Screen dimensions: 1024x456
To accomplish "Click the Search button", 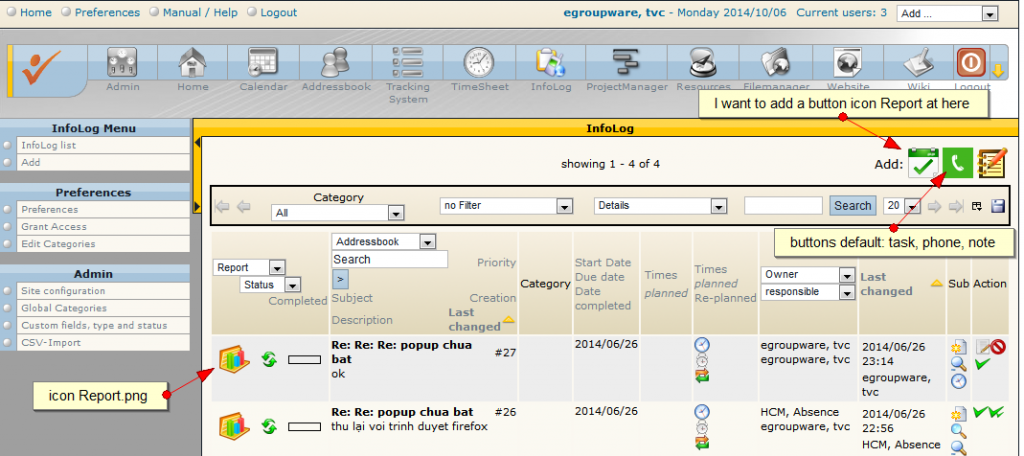I will click(x=852, y=205).
